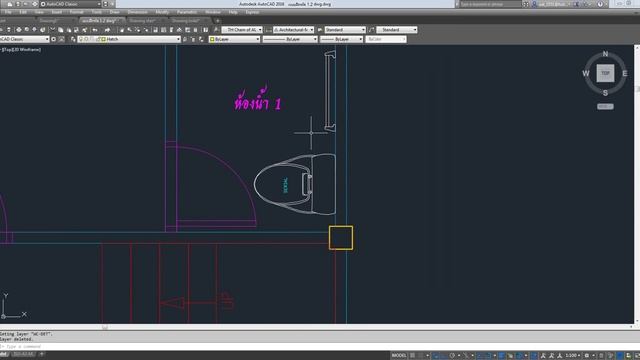This screenshot has height=360, width=640.
Task: Click the E compass letter on ViewCube
Action: [x=625, y=73]
